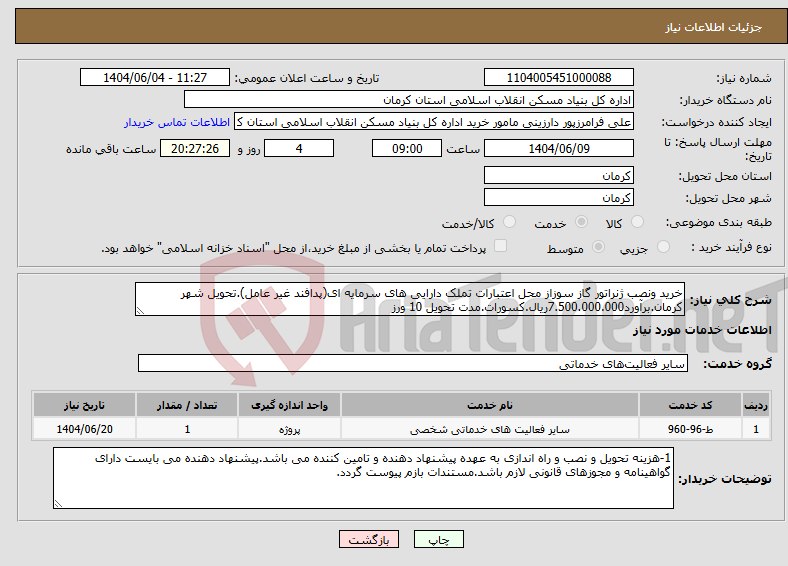Click the ردیف column header
The width and height of the screenshot is (788, 566).
[x=756, y=405]
